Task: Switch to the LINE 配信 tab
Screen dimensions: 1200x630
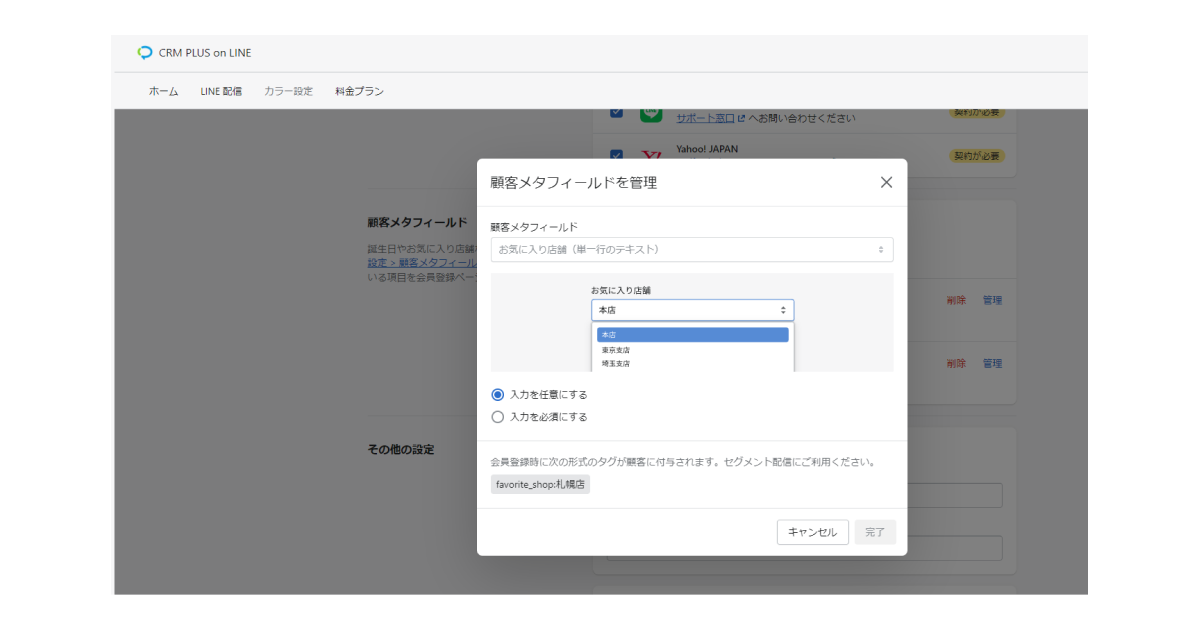Action: pos(221,90)
